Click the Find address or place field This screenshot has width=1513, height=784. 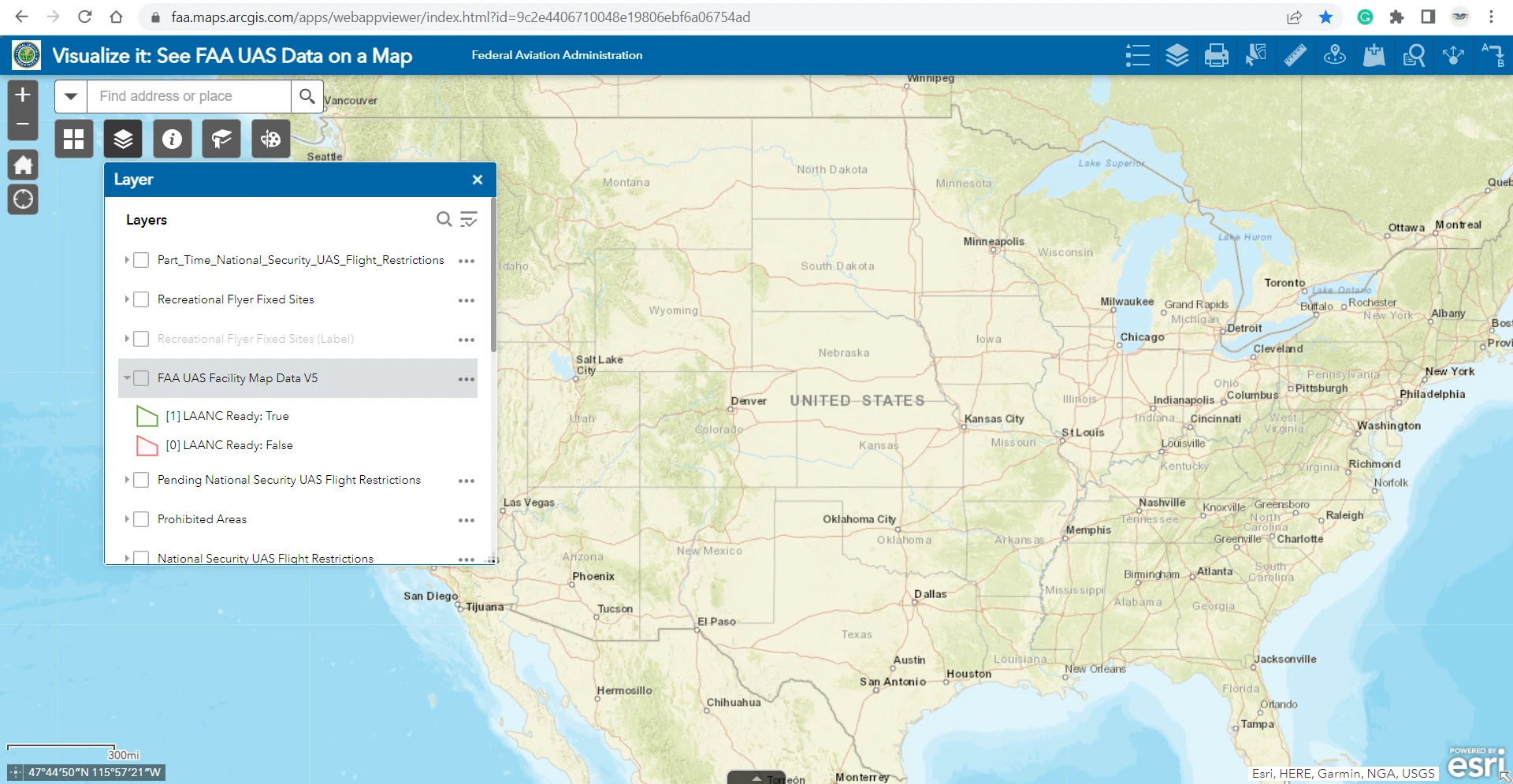(x=189, y=96)
